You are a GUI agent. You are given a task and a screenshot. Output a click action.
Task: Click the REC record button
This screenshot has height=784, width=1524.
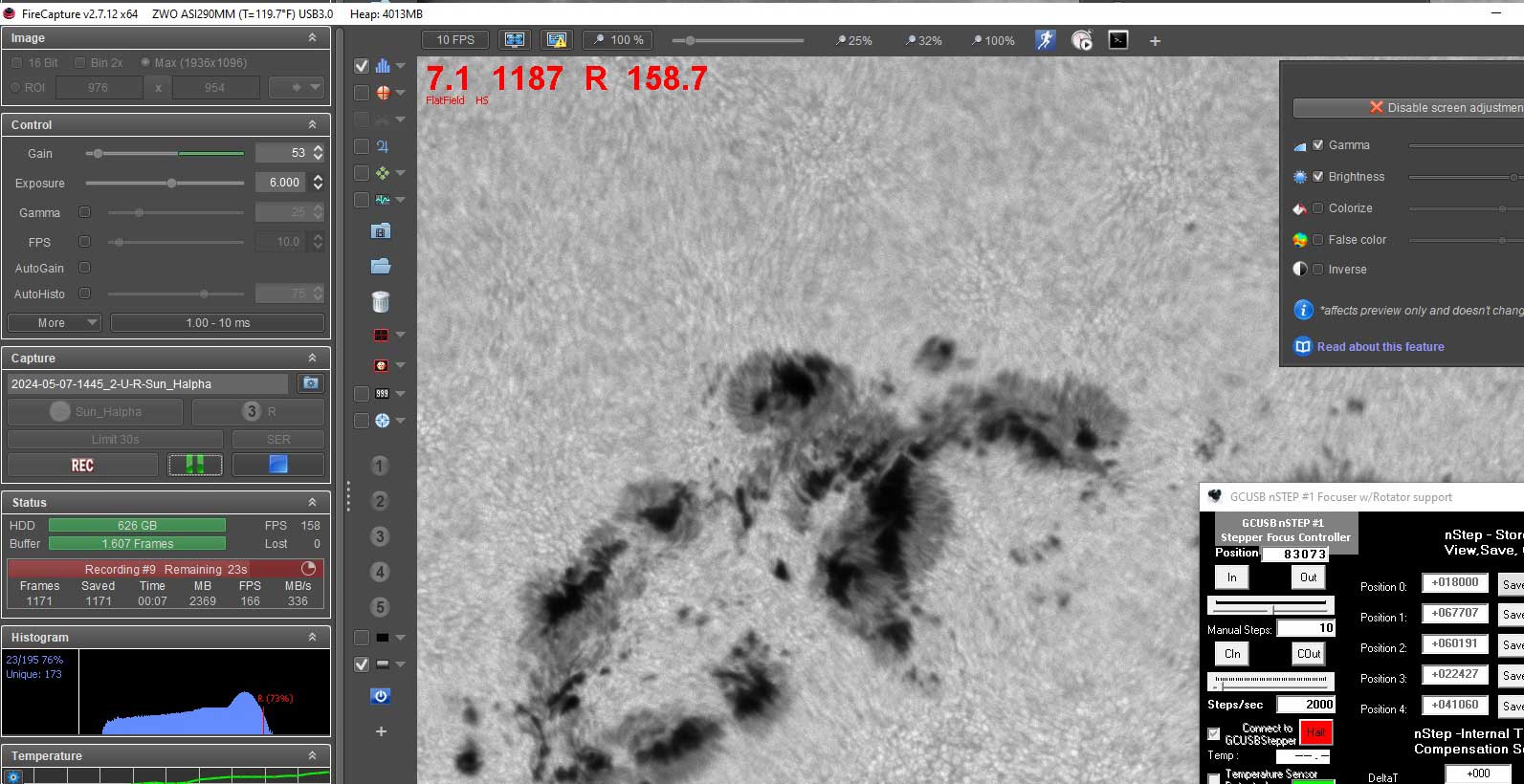click(82, 465)
